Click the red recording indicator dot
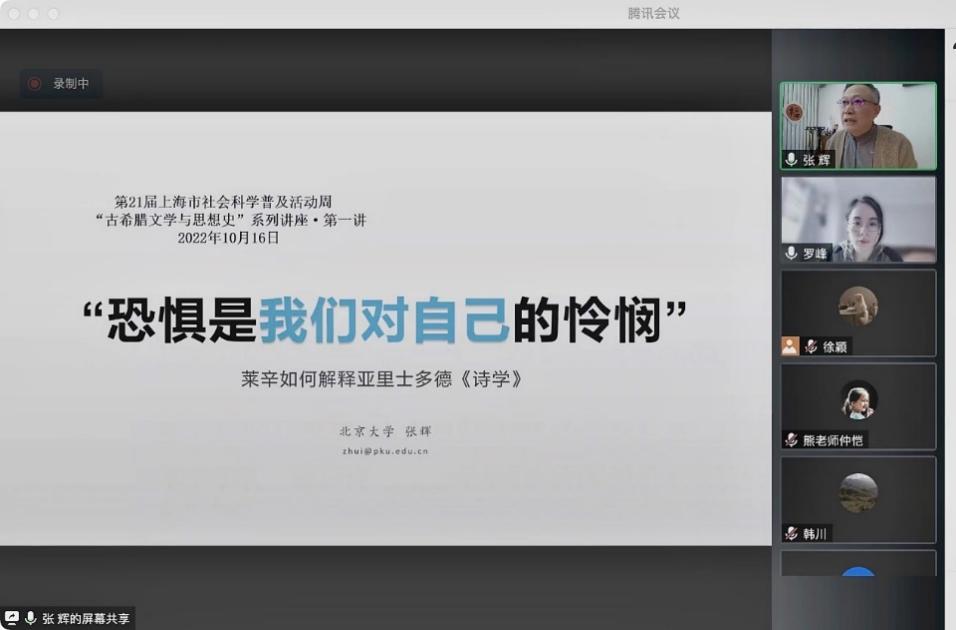Image resolution: width=956 pixels, height=630 pixels. 34,84
